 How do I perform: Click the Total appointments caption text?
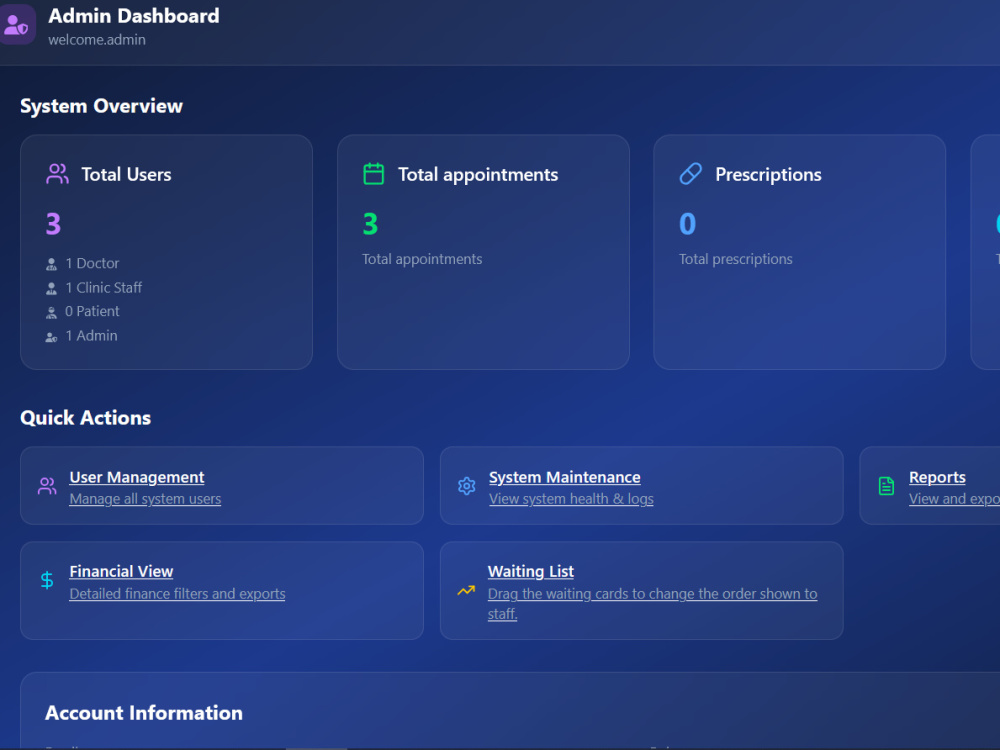point(422,259)
